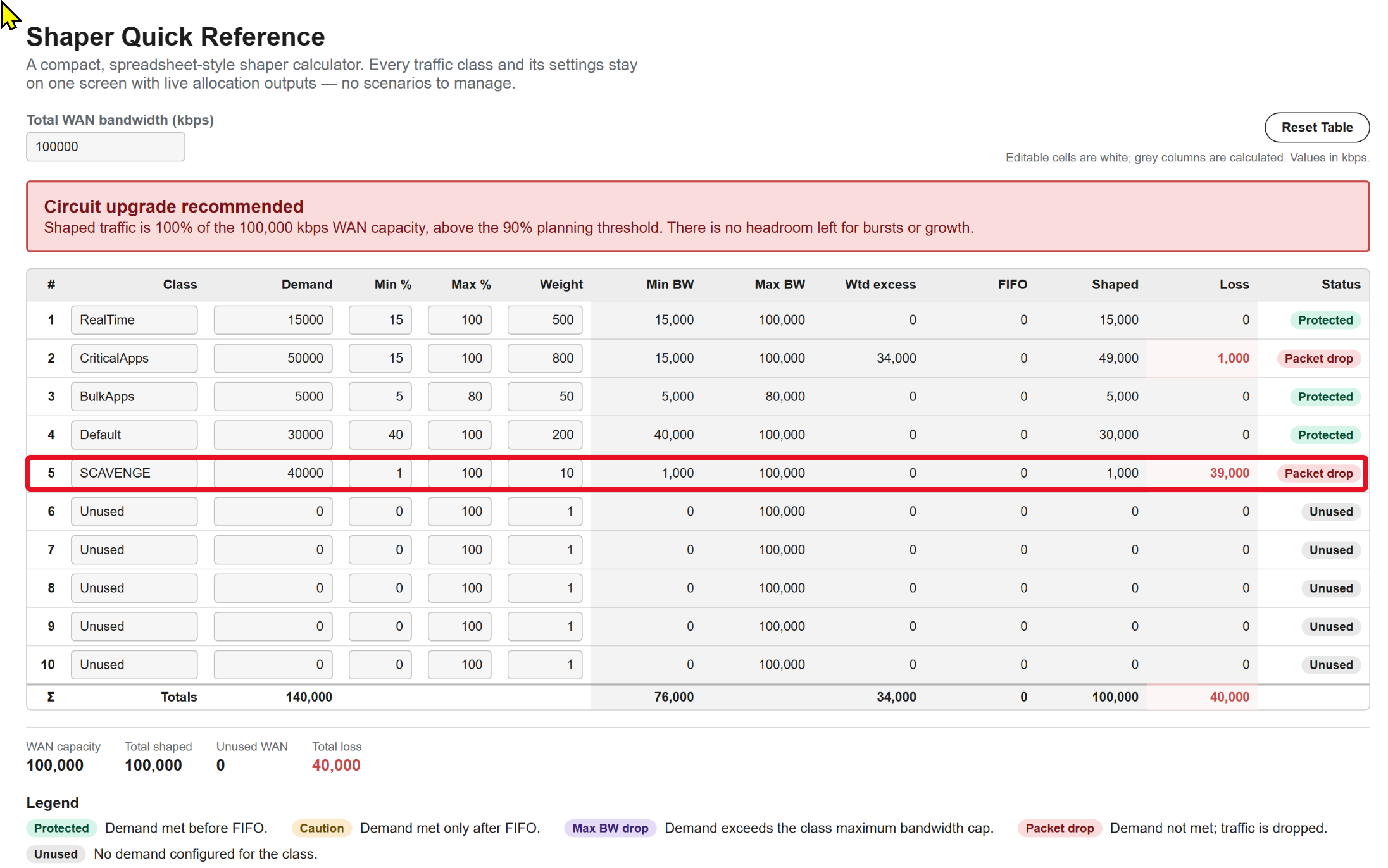This screenshot has height=868, width=1388.
Task: Click row 7 Max % field
Action: point(460,550)
